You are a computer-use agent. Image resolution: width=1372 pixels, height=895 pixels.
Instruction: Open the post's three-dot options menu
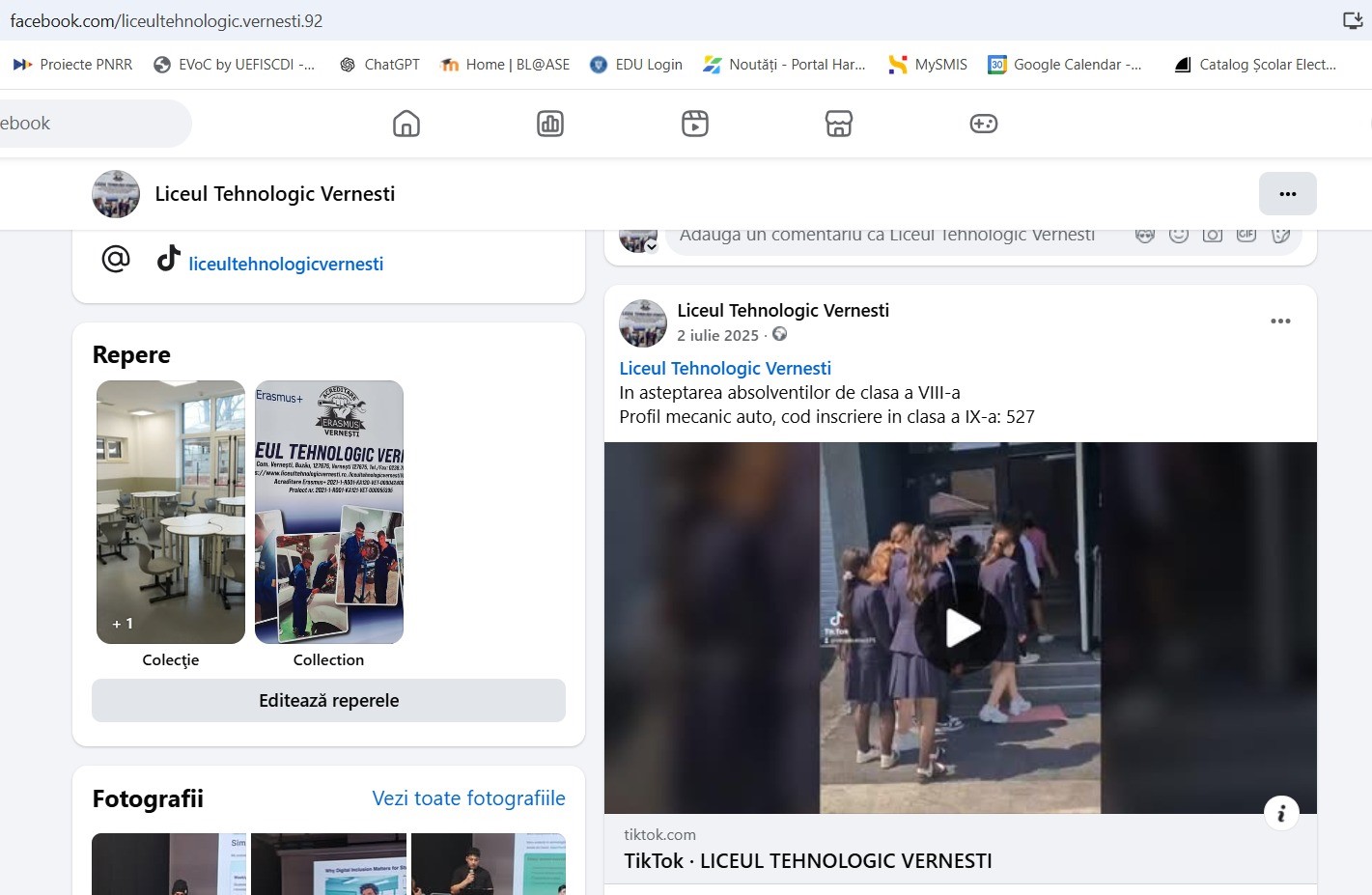(x=1280, y=322)
